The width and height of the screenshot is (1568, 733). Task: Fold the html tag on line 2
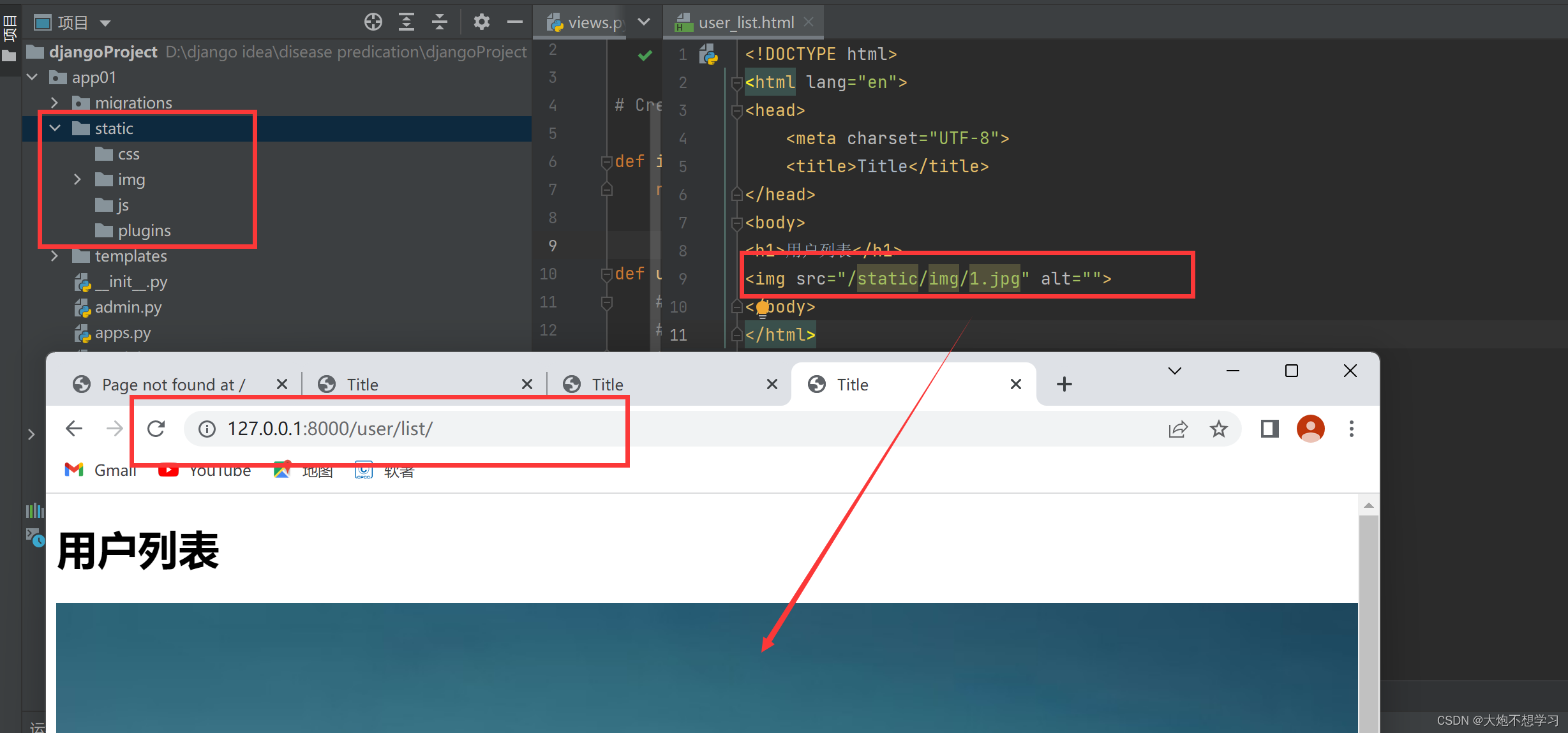(736, 83)
